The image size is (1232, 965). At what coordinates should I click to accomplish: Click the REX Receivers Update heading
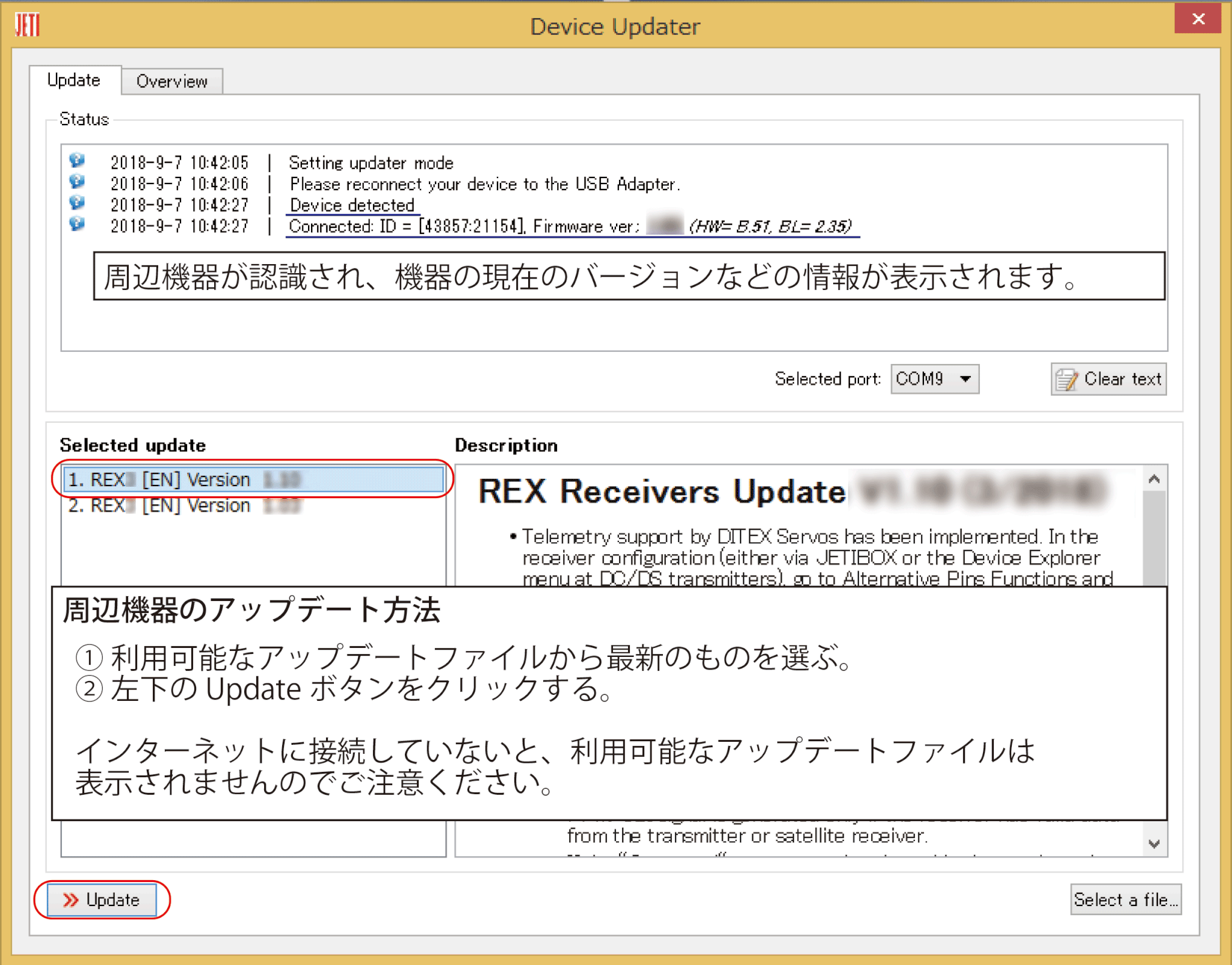(x=662, y=492)
